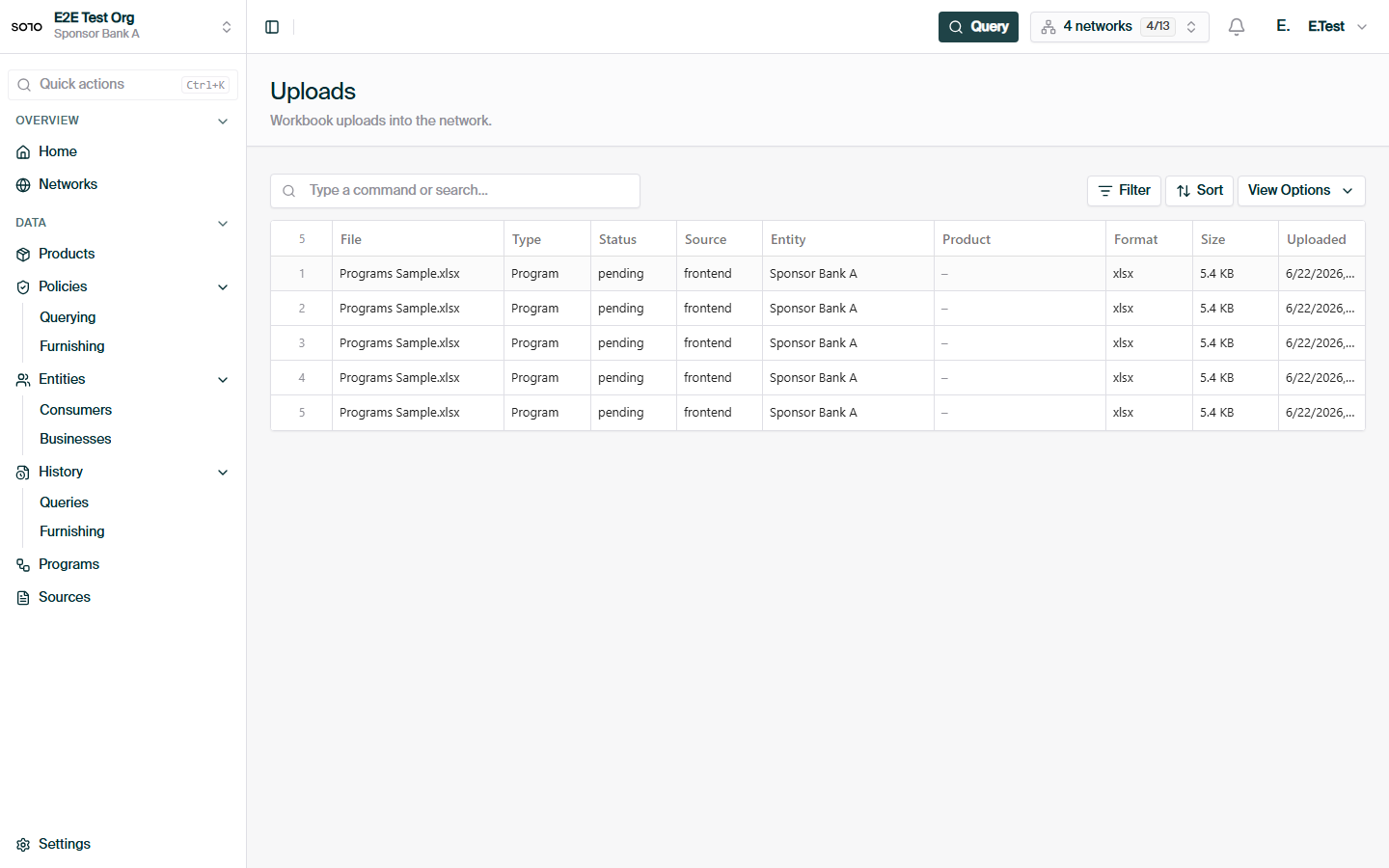Open Queries under History
This screenshot has height=868, width=1389.
pyautogui.click(x=64, y=502)
